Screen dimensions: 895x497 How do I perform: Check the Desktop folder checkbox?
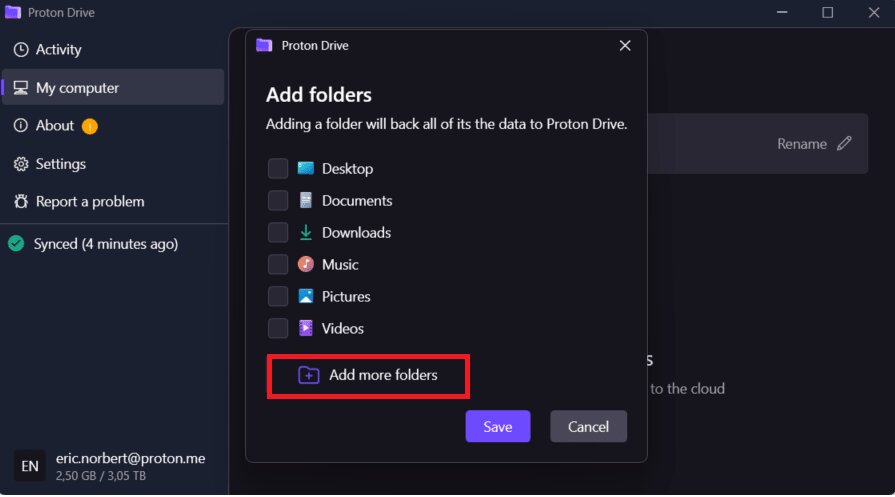click(278, 168)
